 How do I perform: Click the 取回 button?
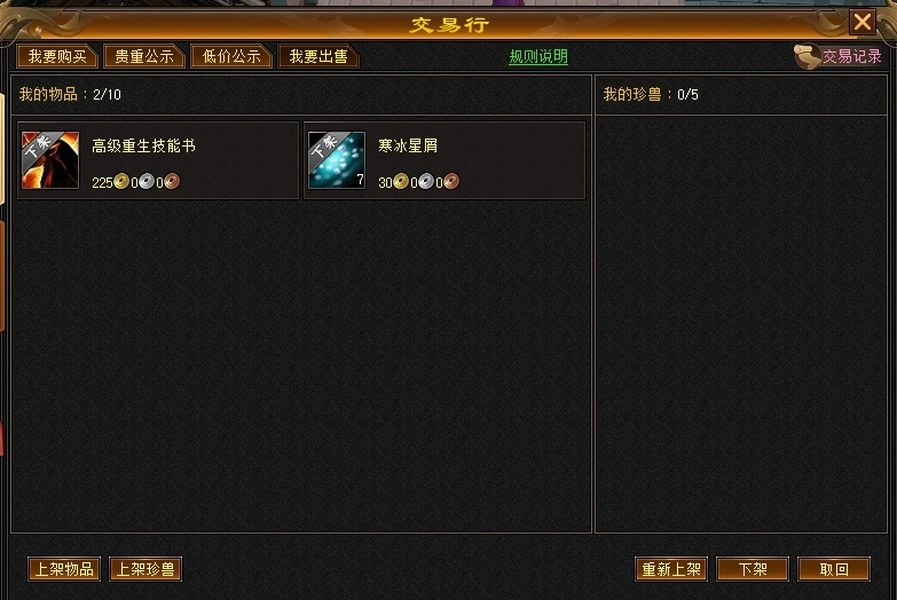point(834,569)
